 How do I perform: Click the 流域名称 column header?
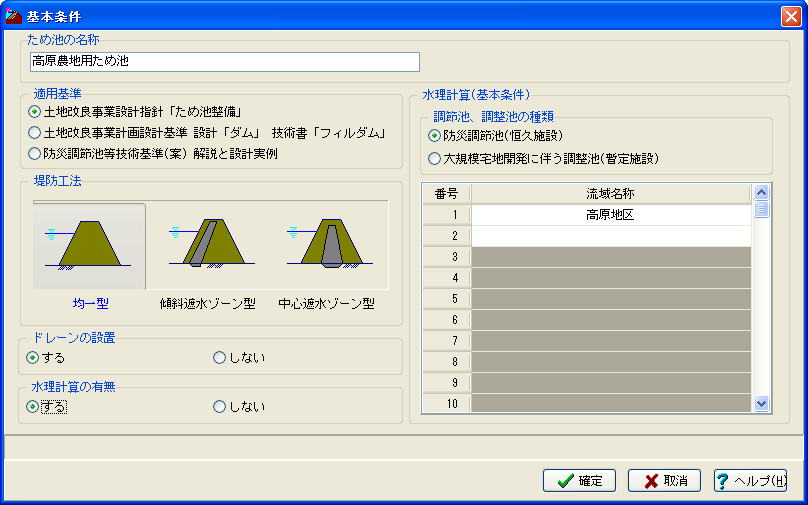tap(611, 194)
